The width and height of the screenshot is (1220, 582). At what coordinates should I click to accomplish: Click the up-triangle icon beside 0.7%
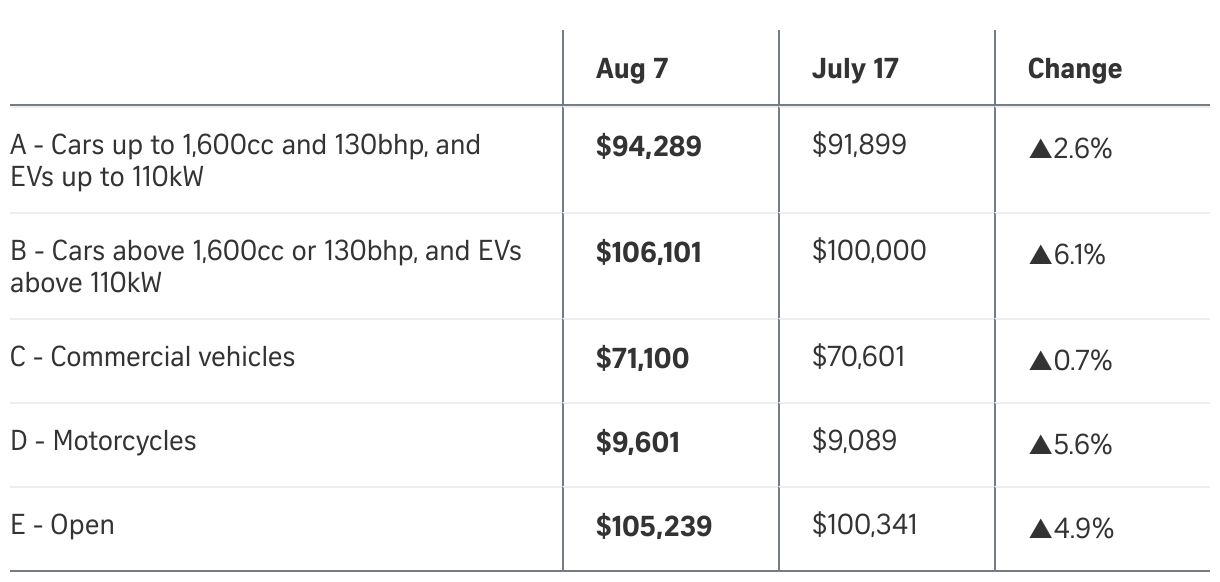click(x=1038, y=362)
